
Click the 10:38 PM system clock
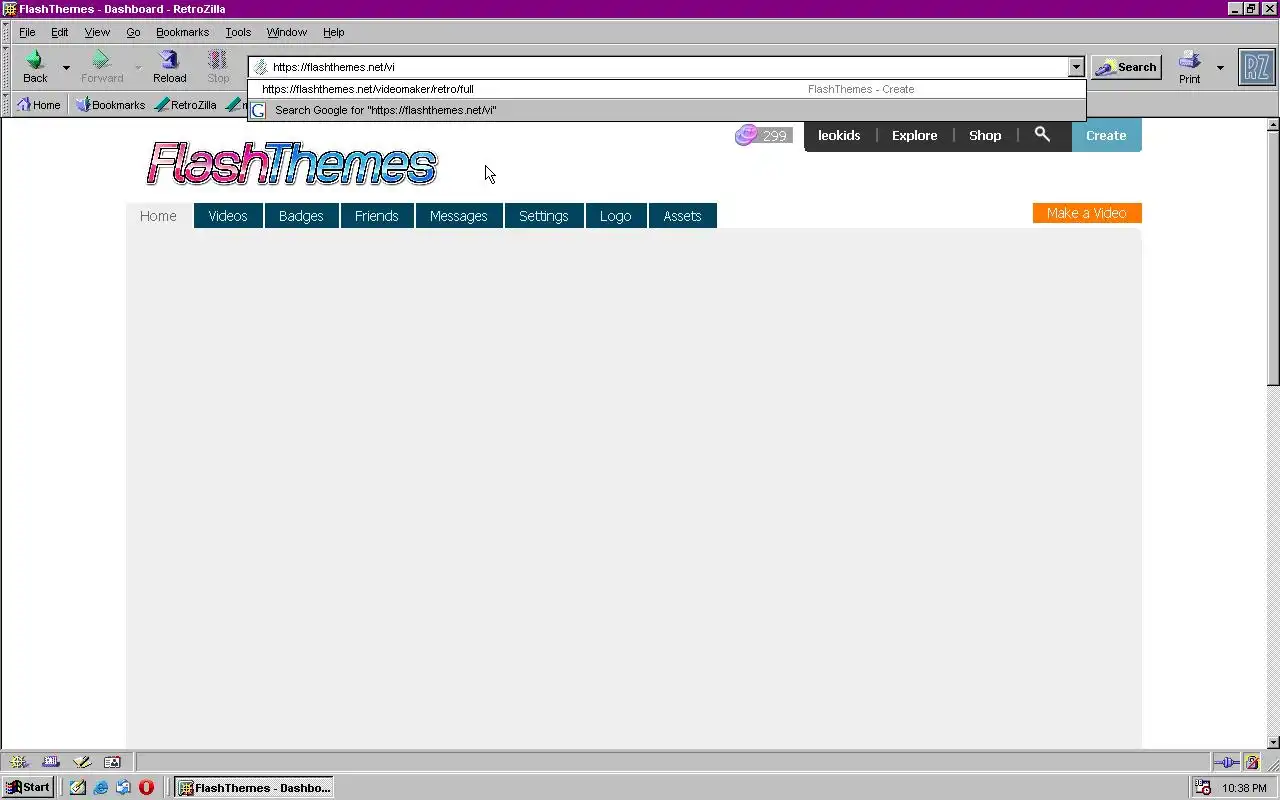pyautogui.click(x=1244, y=788)
